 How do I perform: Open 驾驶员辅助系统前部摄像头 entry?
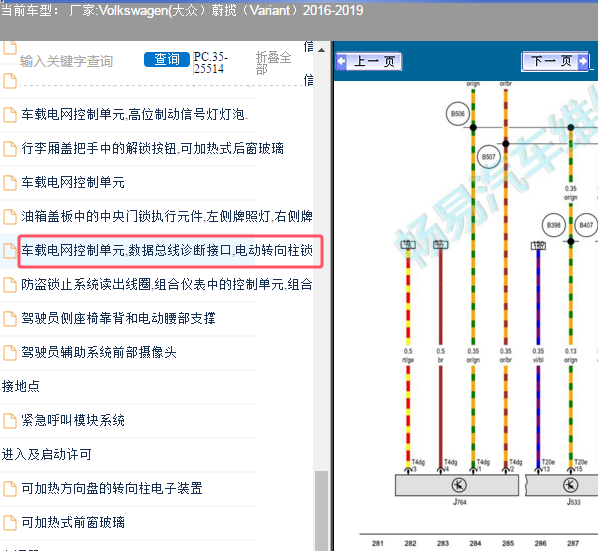point(99,352)
